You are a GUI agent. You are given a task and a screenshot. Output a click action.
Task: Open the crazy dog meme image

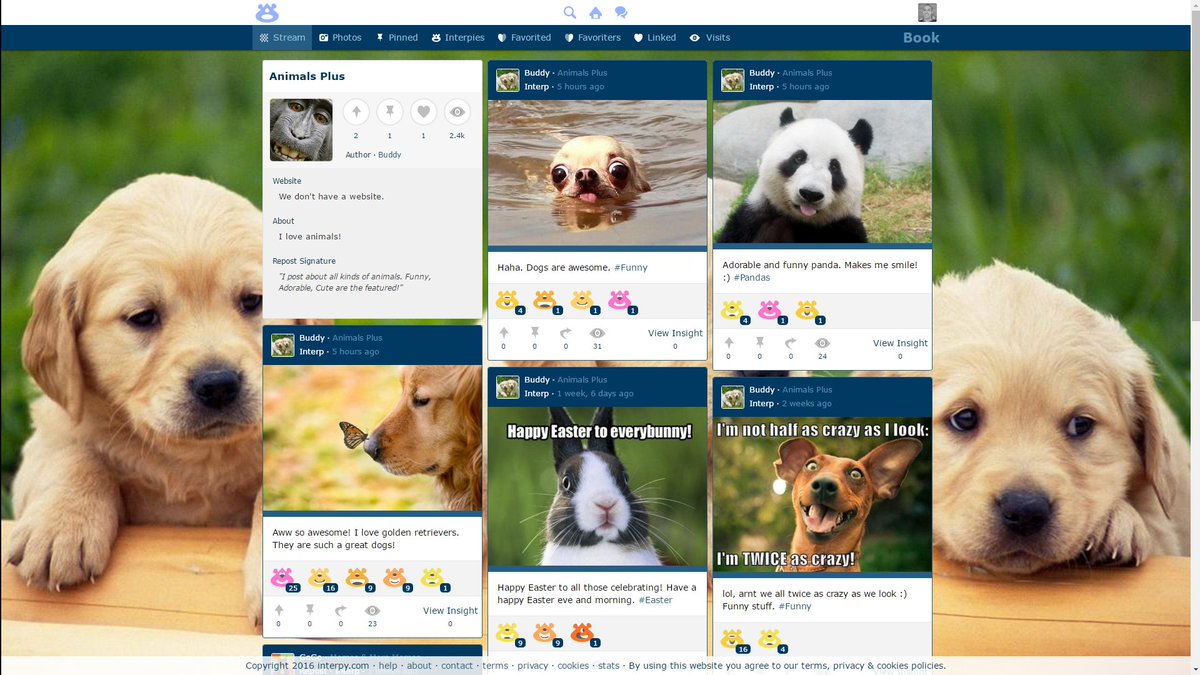point(822,495)
